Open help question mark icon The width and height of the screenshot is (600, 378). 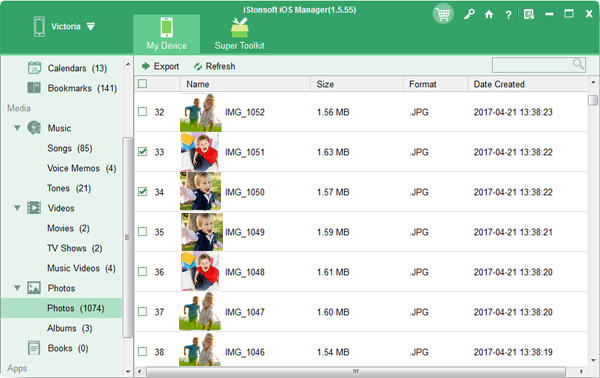coord(508,15)
